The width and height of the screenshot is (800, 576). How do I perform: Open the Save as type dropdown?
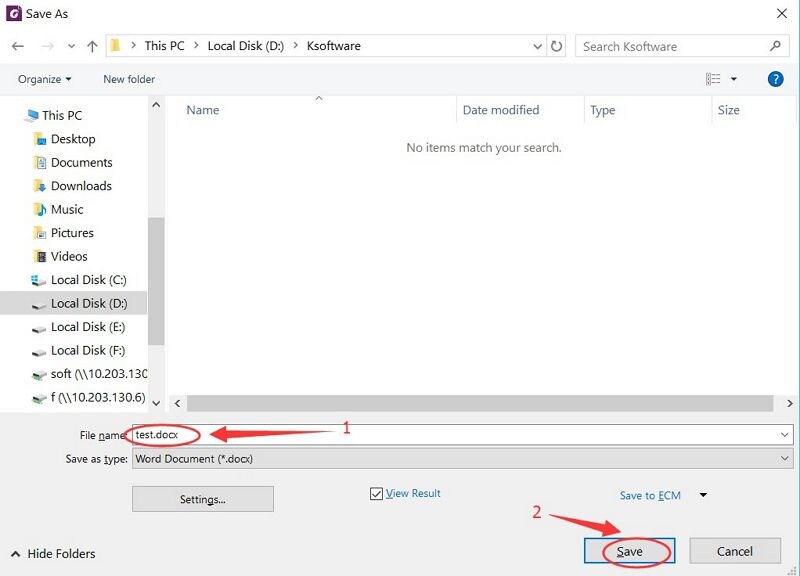(x=788, y=457)
